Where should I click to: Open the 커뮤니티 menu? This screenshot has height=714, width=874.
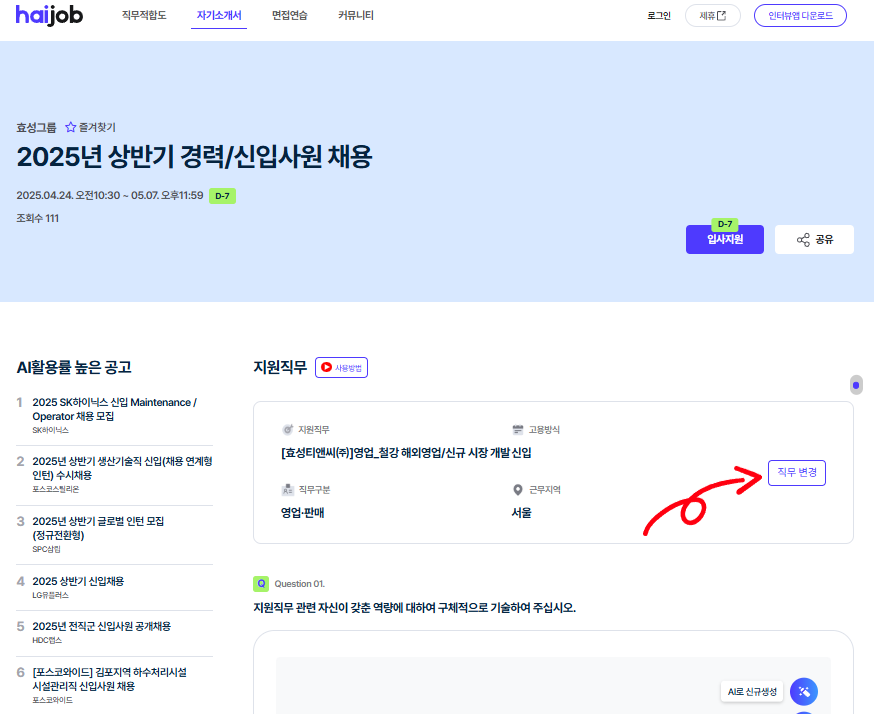tap(356, 15)
